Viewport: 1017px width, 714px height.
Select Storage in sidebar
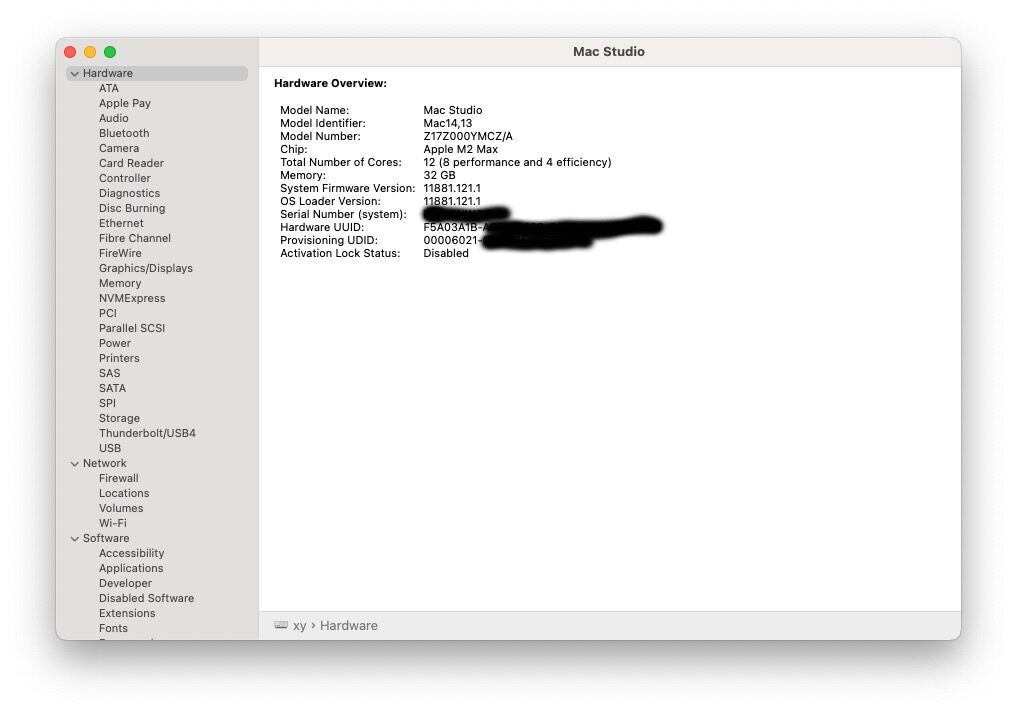(119, 418)
